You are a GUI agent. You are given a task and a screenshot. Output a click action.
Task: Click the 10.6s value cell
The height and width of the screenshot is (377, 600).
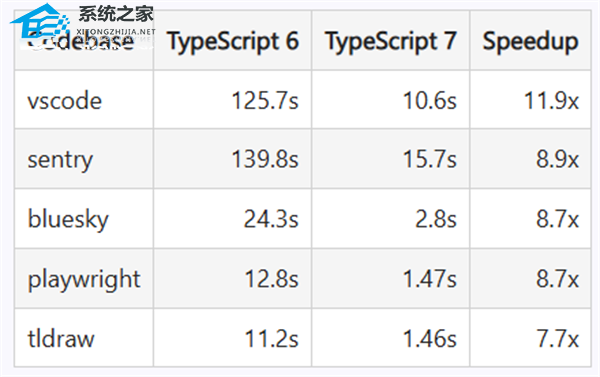pos(391,100)
